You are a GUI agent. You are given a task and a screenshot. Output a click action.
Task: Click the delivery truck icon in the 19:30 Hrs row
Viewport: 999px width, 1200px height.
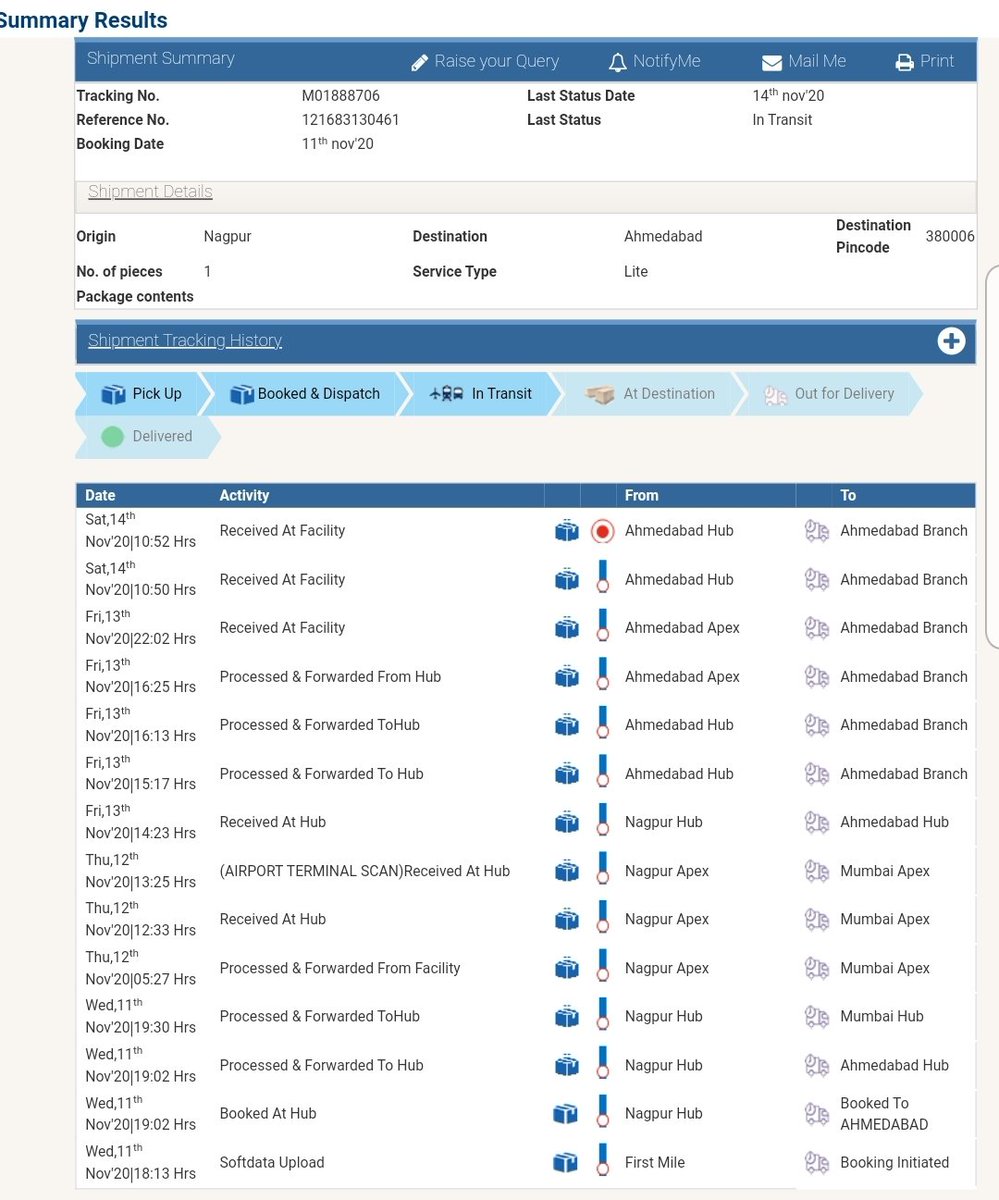(817, 1017)
